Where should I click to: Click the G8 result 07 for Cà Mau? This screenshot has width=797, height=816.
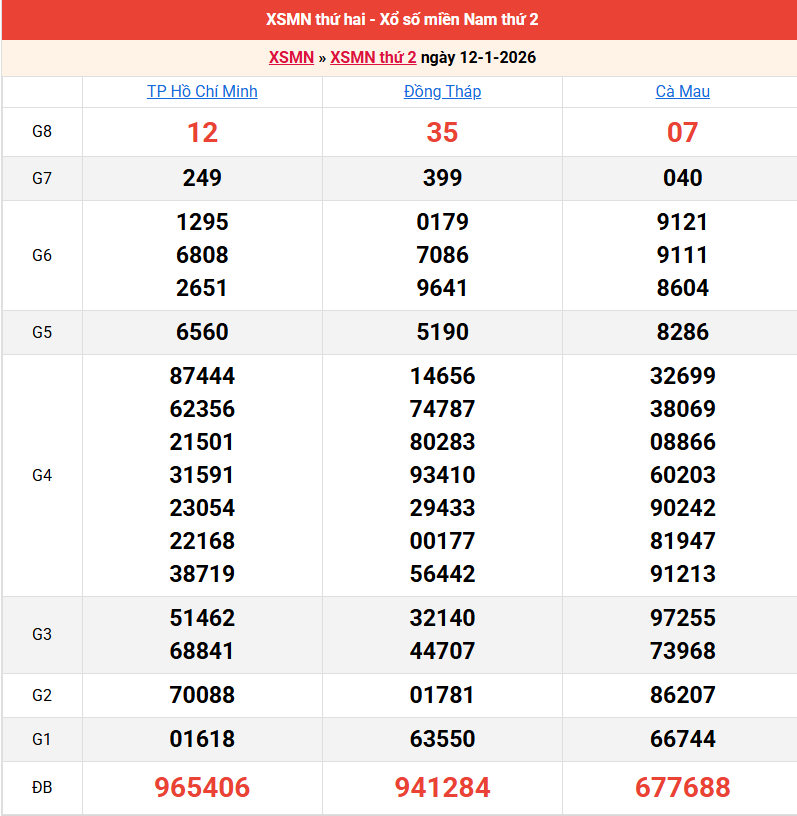point(682,132)
